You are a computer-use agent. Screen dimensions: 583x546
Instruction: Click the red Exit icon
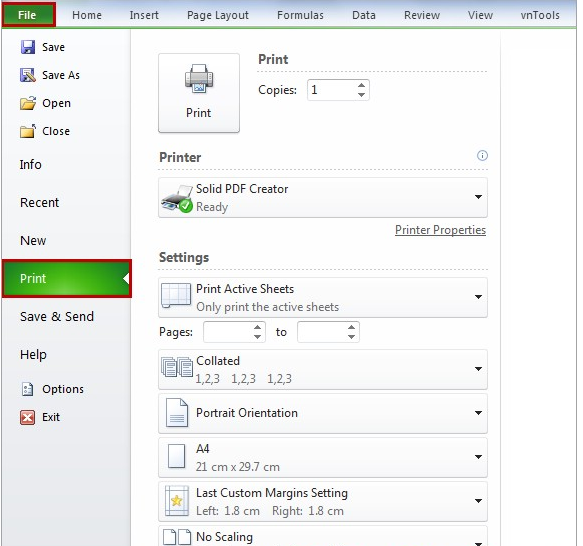tap(28, 417)
